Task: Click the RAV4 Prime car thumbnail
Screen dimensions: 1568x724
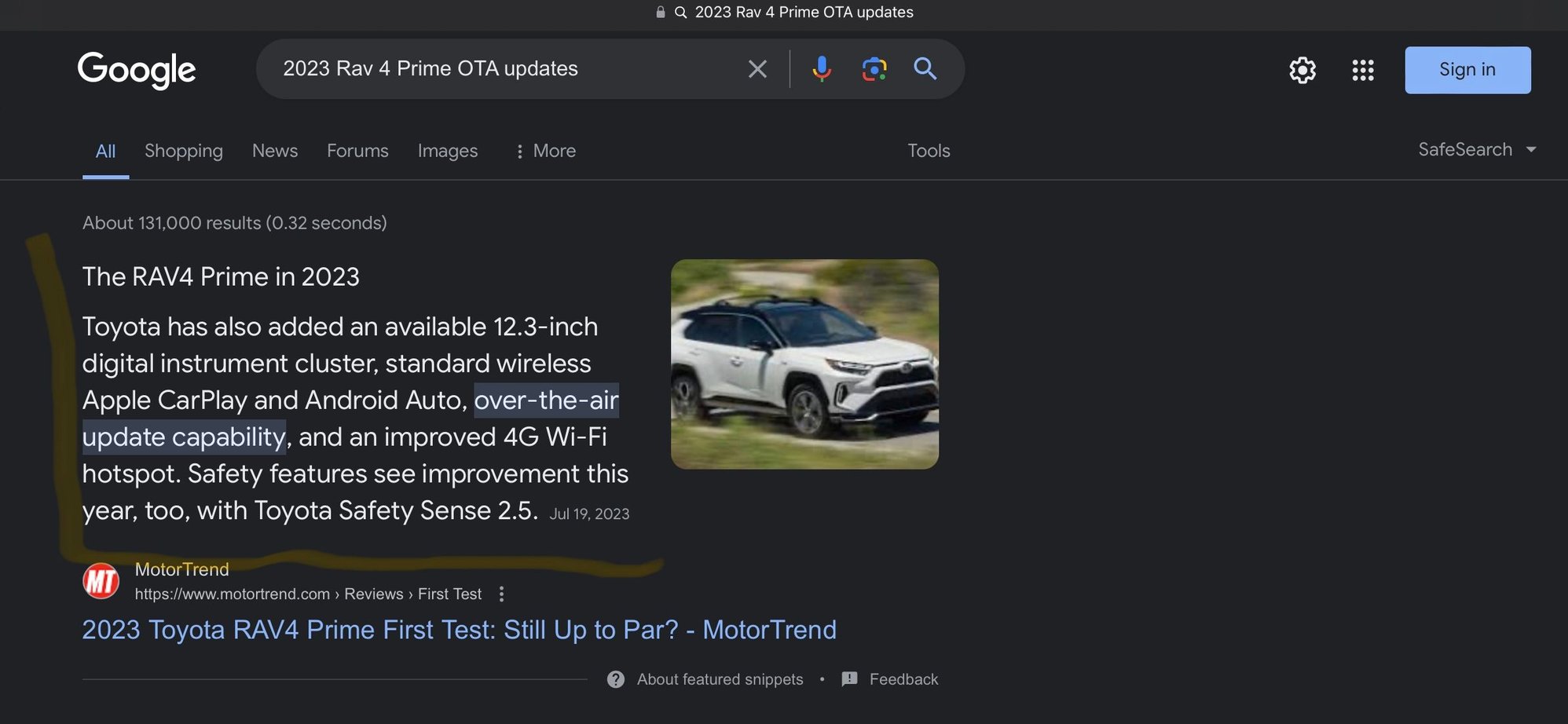Action: pos(804,364)
